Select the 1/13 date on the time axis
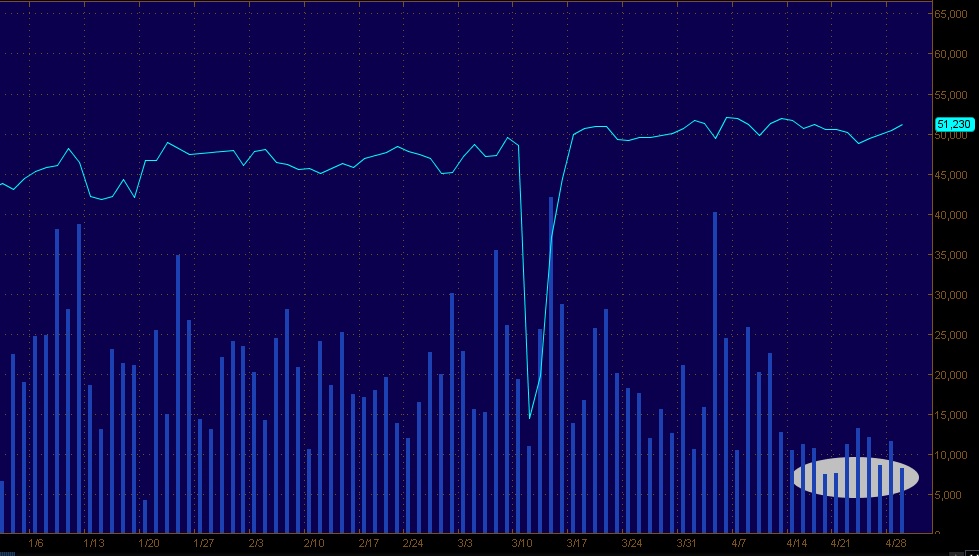 point(94,544)
